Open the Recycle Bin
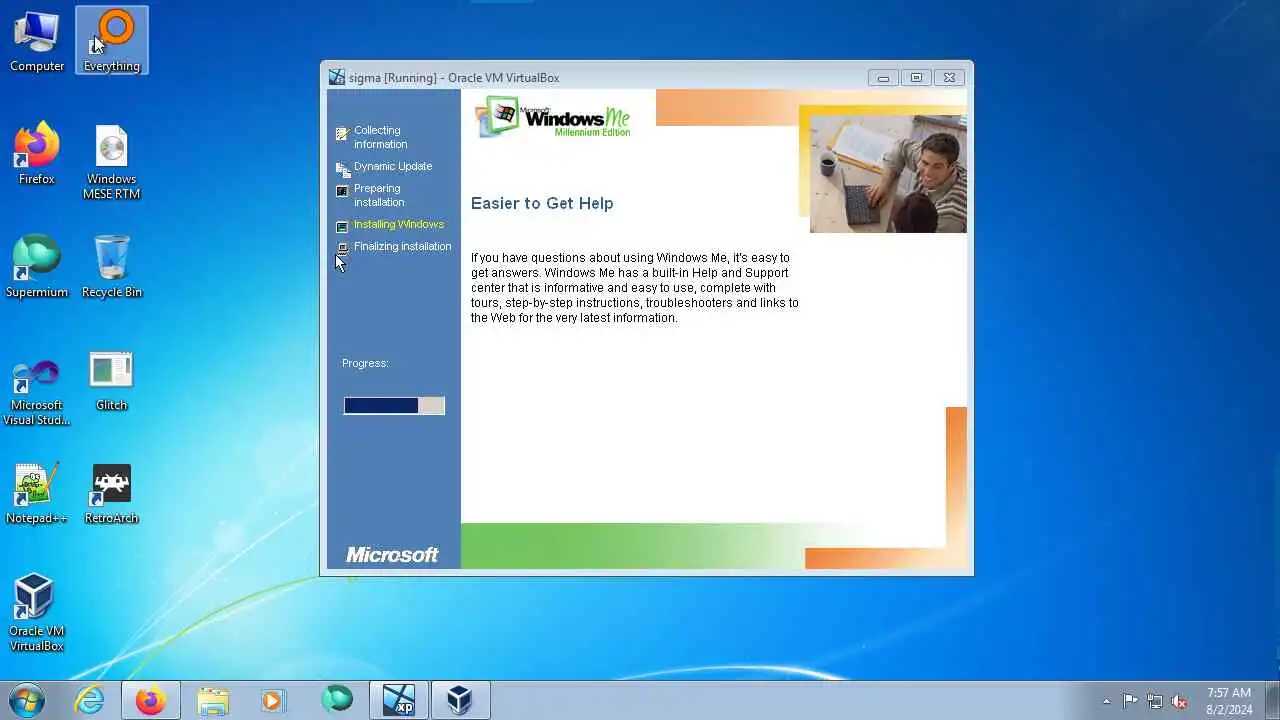 pyautogui.click(x=112, y=267)
